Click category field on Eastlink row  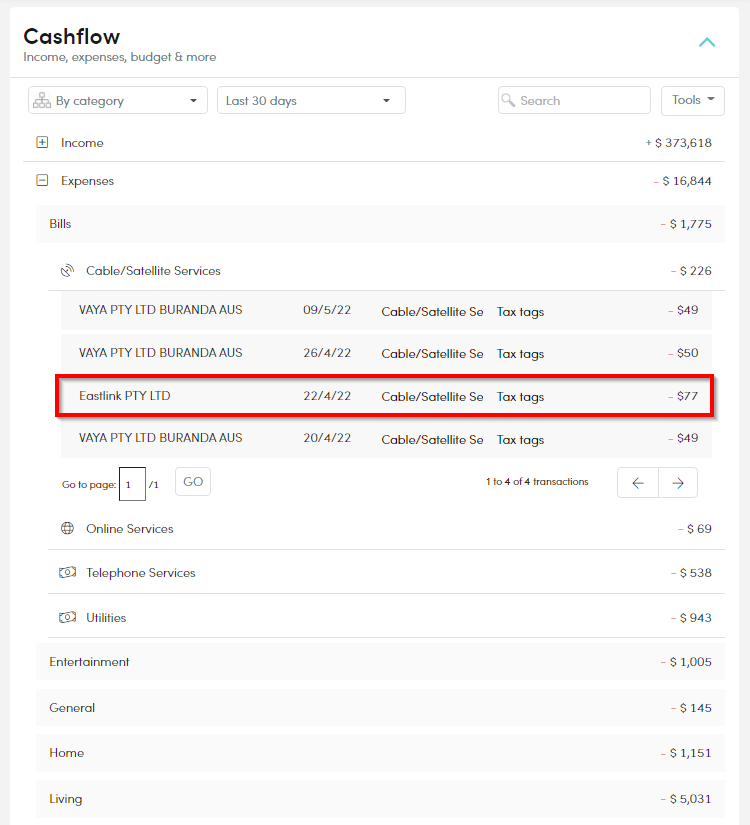[432, 397]
